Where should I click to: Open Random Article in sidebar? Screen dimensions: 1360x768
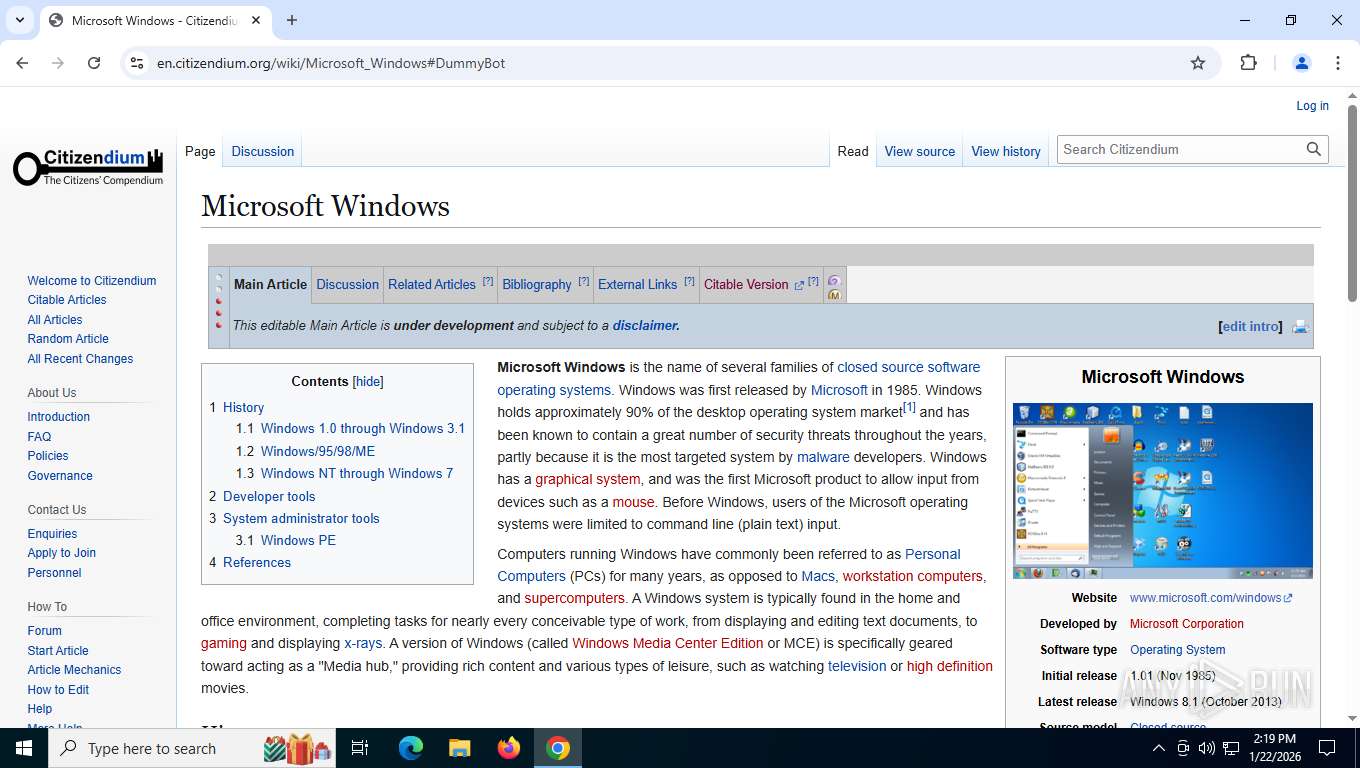[68, 339]
